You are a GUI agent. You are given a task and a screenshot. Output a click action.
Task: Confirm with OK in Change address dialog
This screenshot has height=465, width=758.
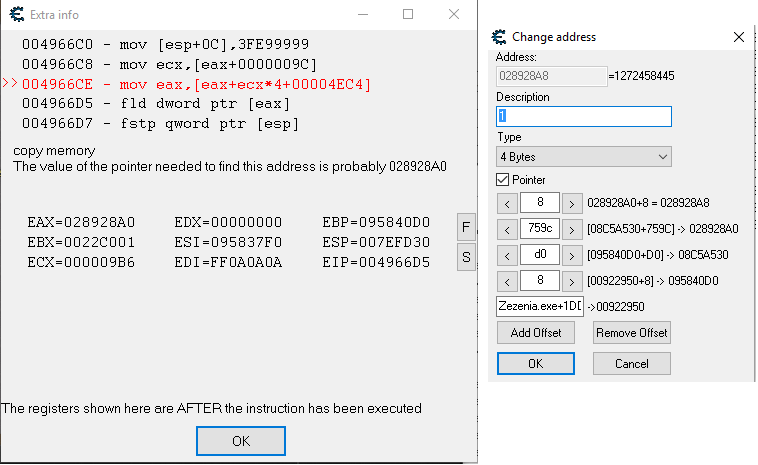535,363
